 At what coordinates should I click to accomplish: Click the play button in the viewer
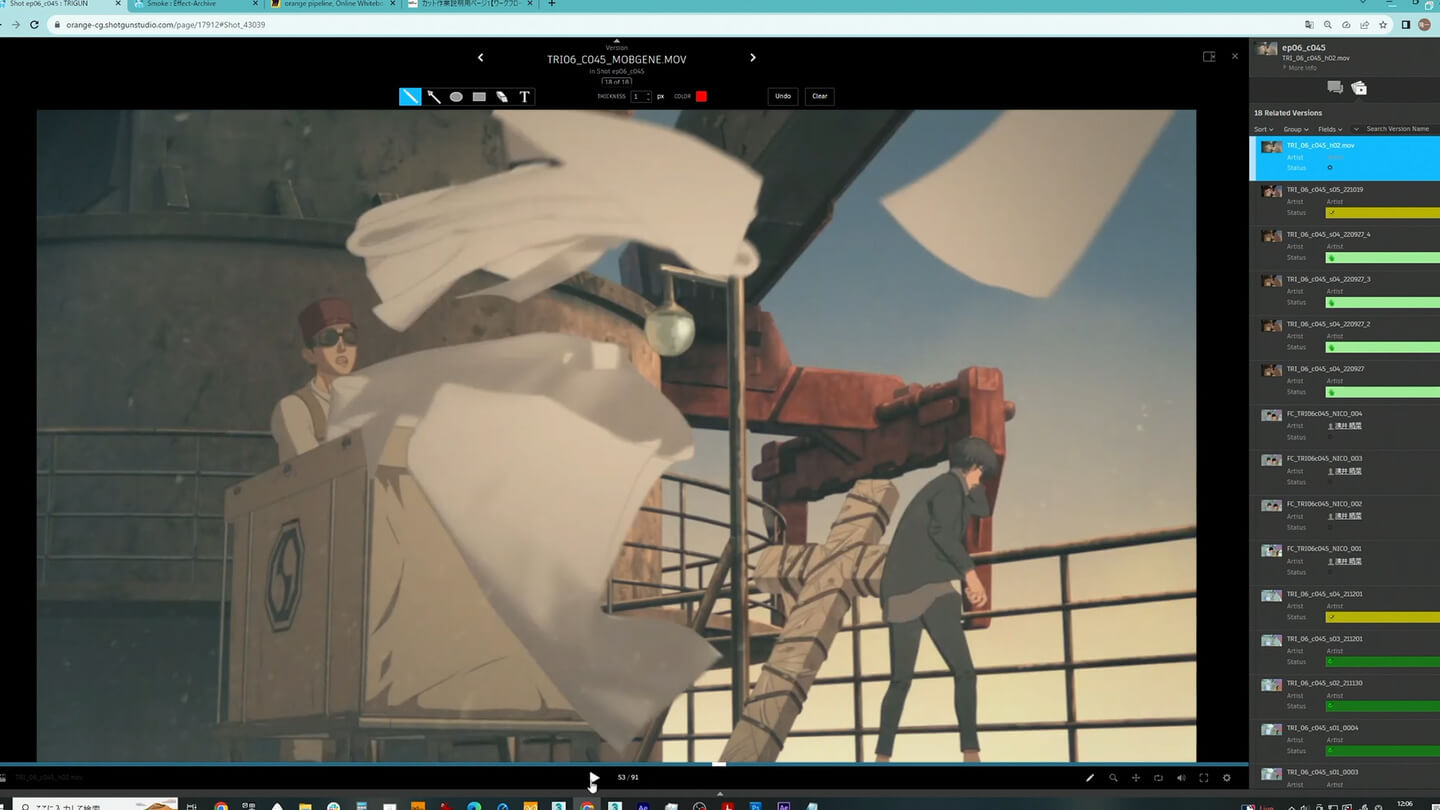pyautogui.click(x=594, y=777)
